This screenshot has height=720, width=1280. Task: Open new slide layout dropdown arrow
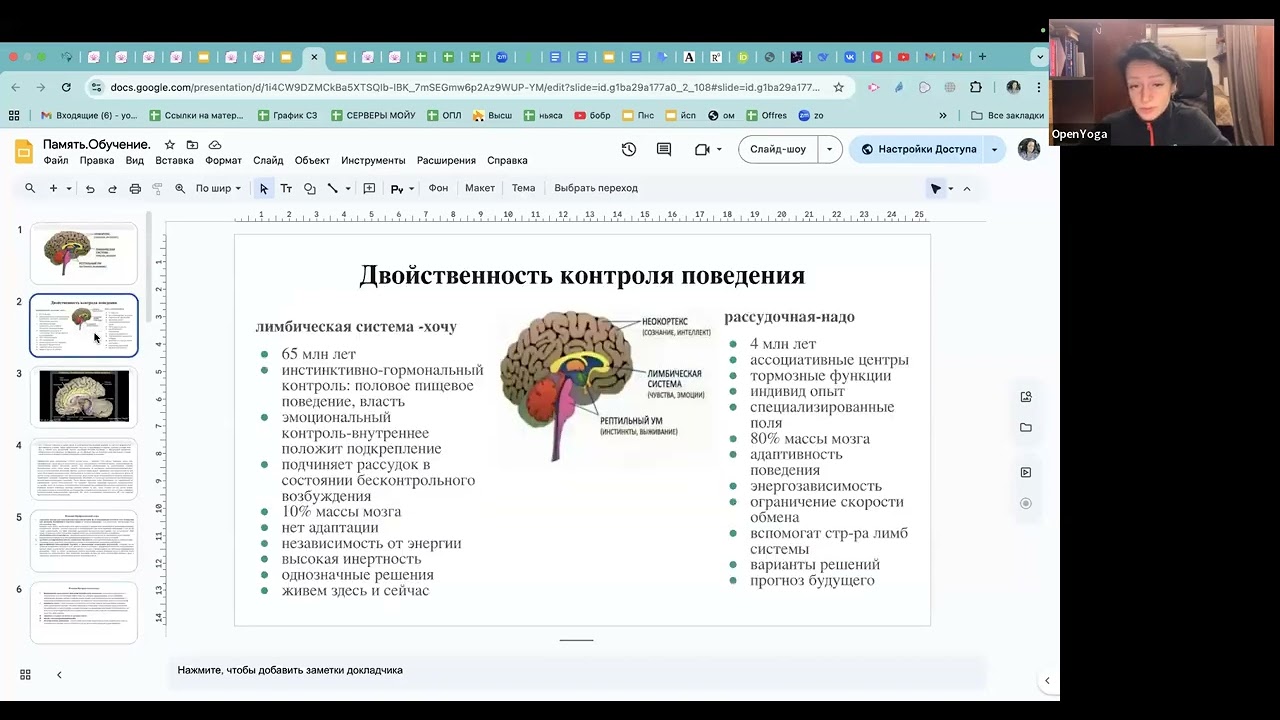69,188
